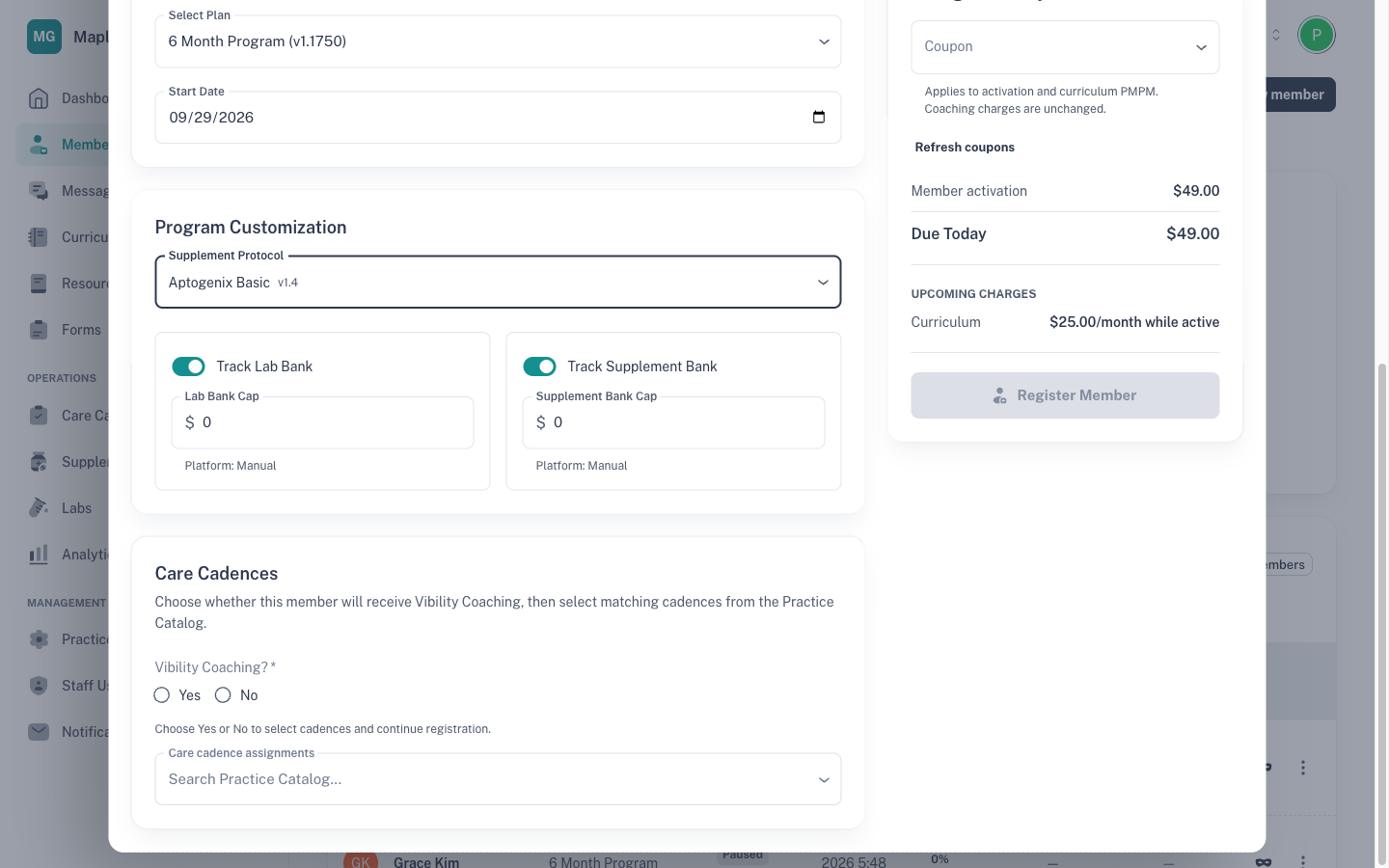
Task: Click the MG workspace logo
Action: (44, 37)
